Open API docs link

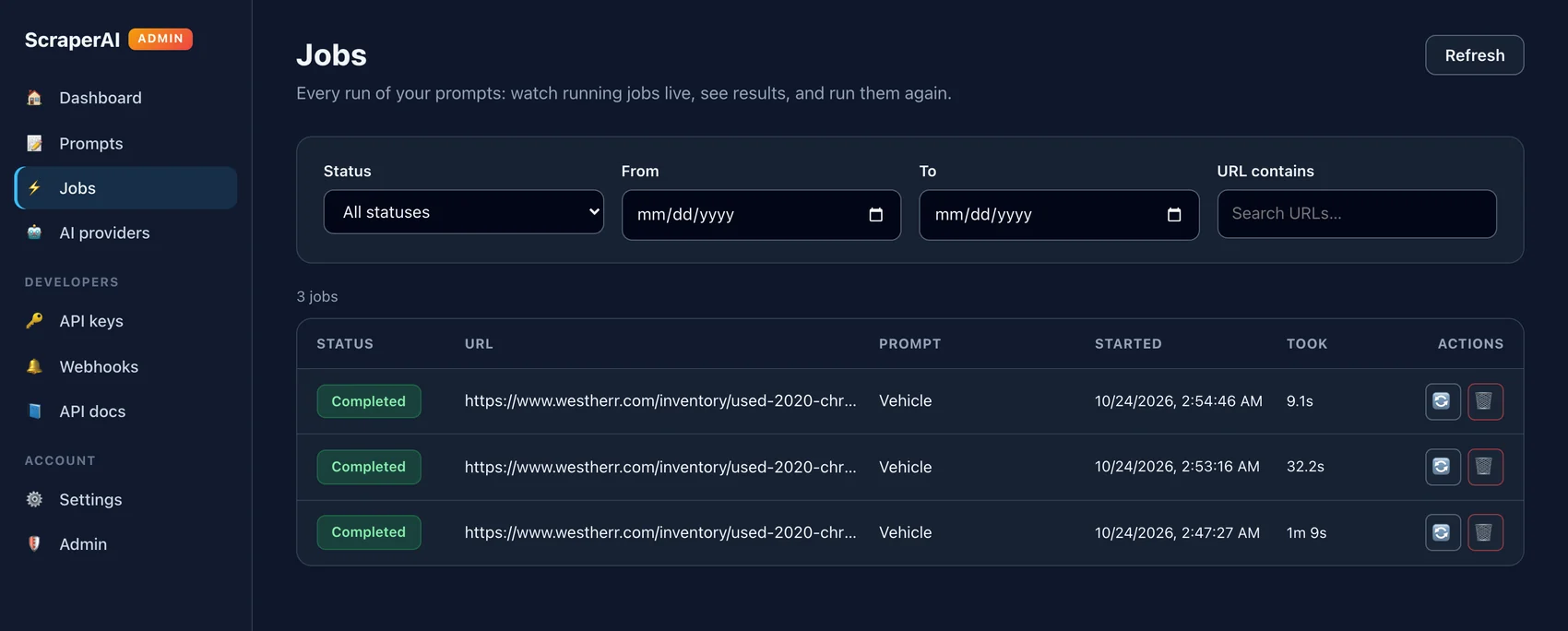(x=125, y=411)
